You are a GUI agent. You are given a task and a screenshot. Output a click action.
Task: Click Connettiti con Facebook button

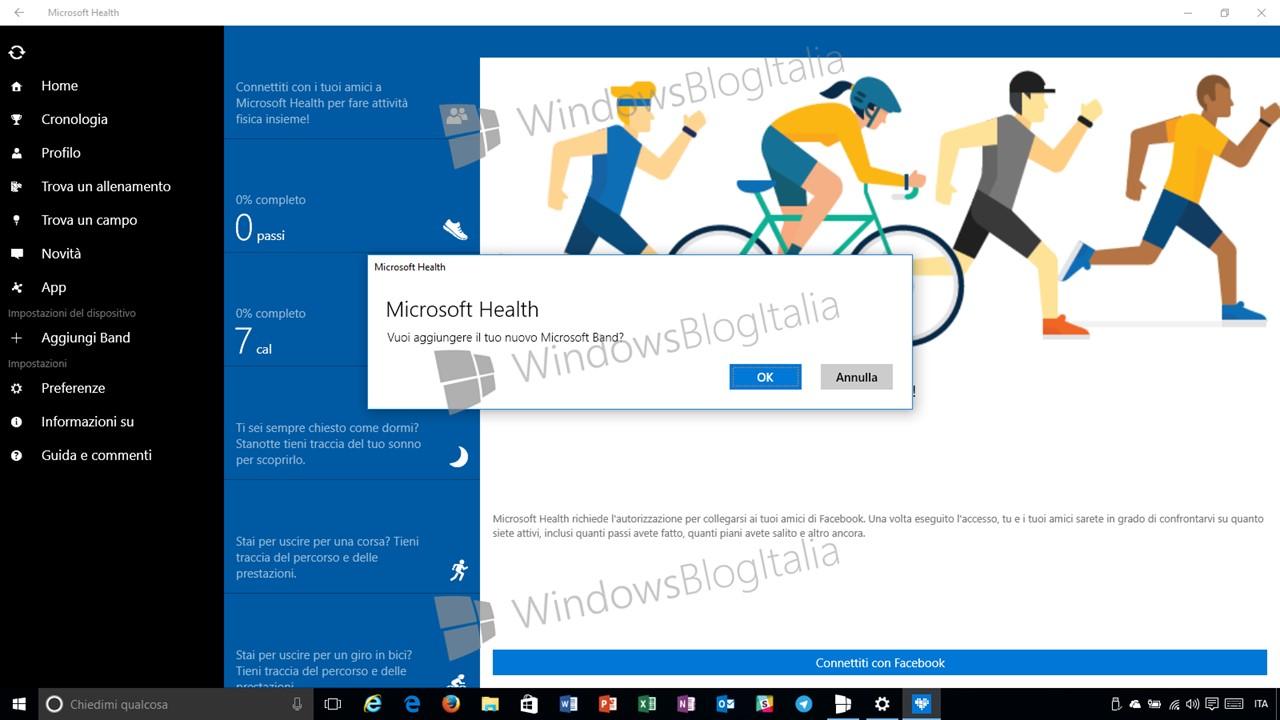click(880, 663)
